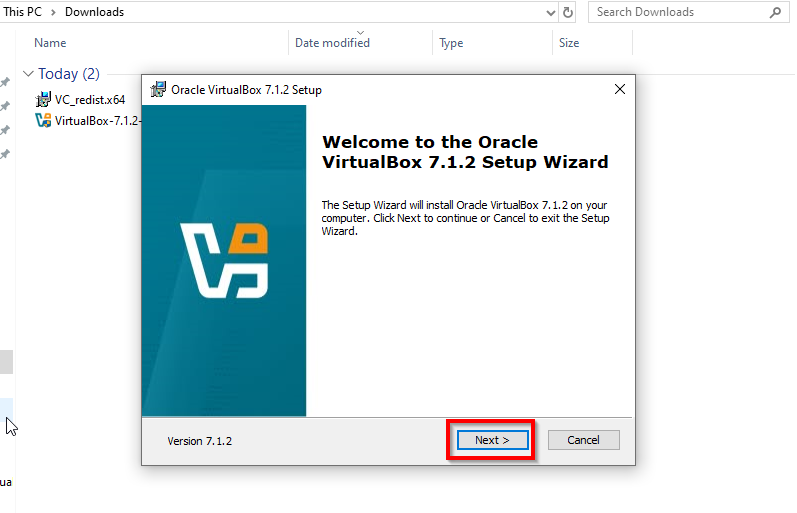Image resolution: width=797 pixels, height=513 pixels.
Task: Click the VirtualBox-7.1.2 file name
Action: click(98, 120)
